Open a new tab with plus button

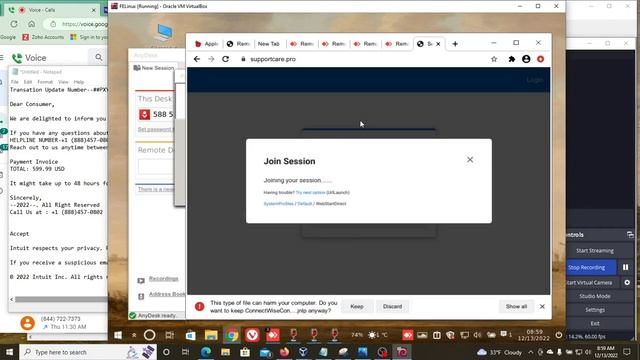[455, 44]
